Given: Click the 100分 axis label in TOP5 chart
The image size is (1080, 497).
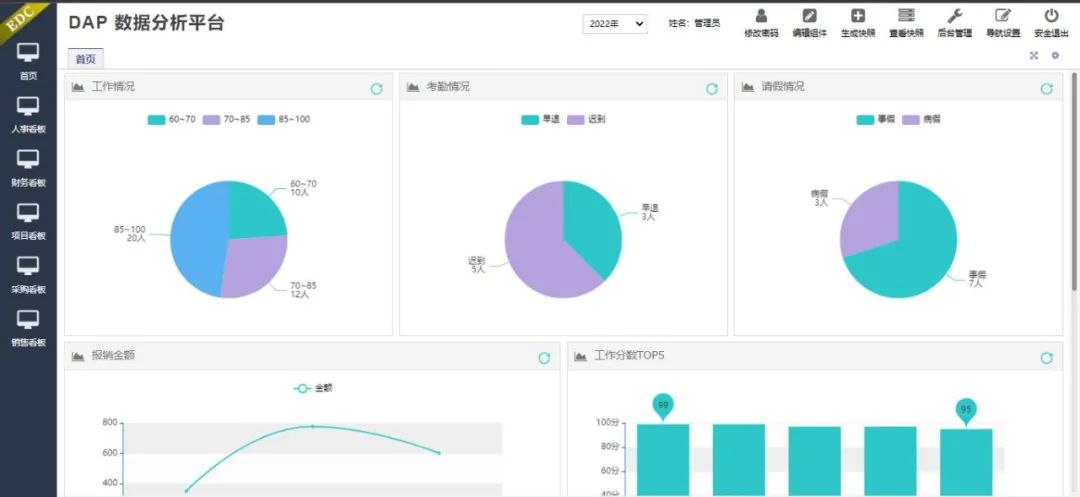Looking at the screenshot, I should click(x=608, y=423).
